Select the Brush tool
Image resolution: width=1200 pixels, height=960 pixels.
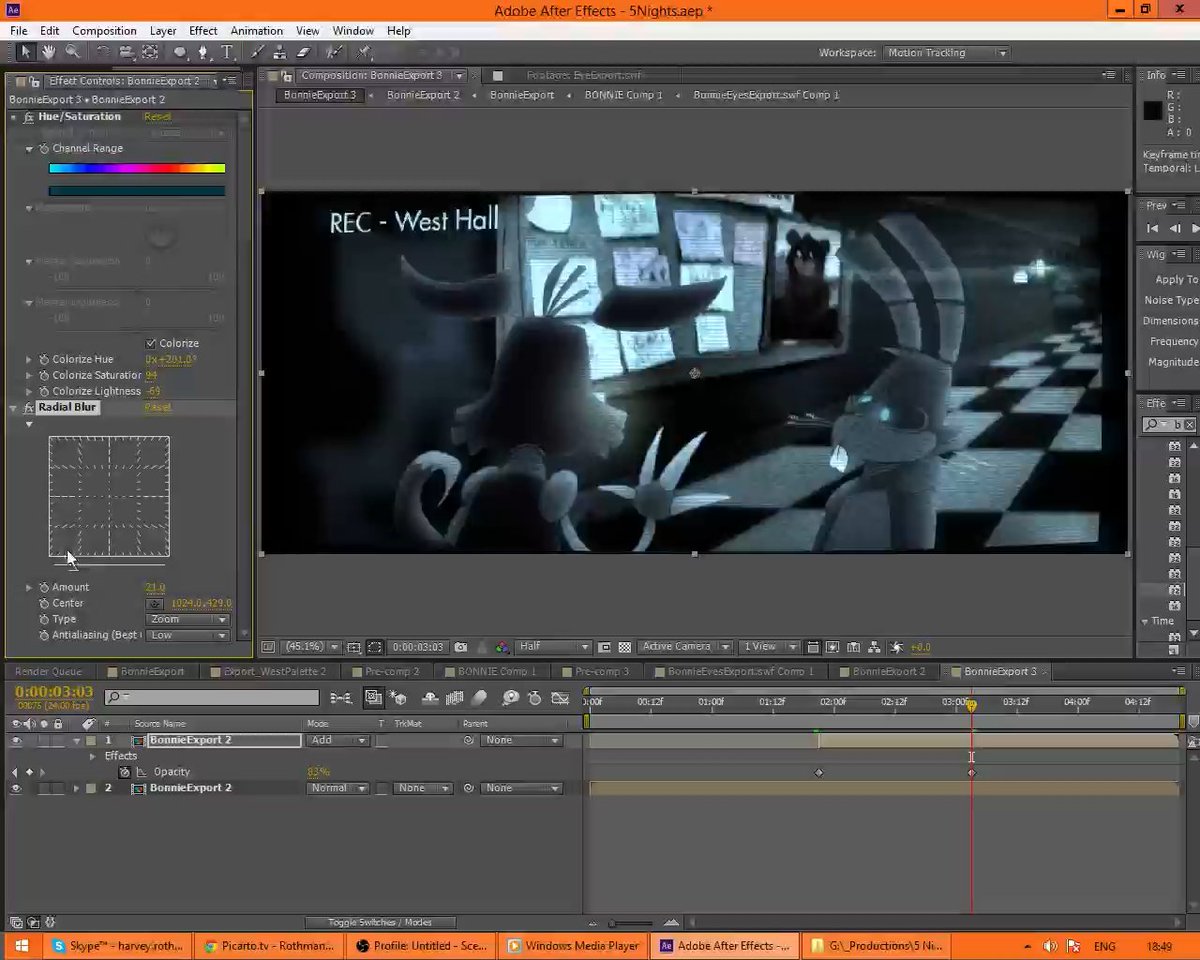[257, 52]
